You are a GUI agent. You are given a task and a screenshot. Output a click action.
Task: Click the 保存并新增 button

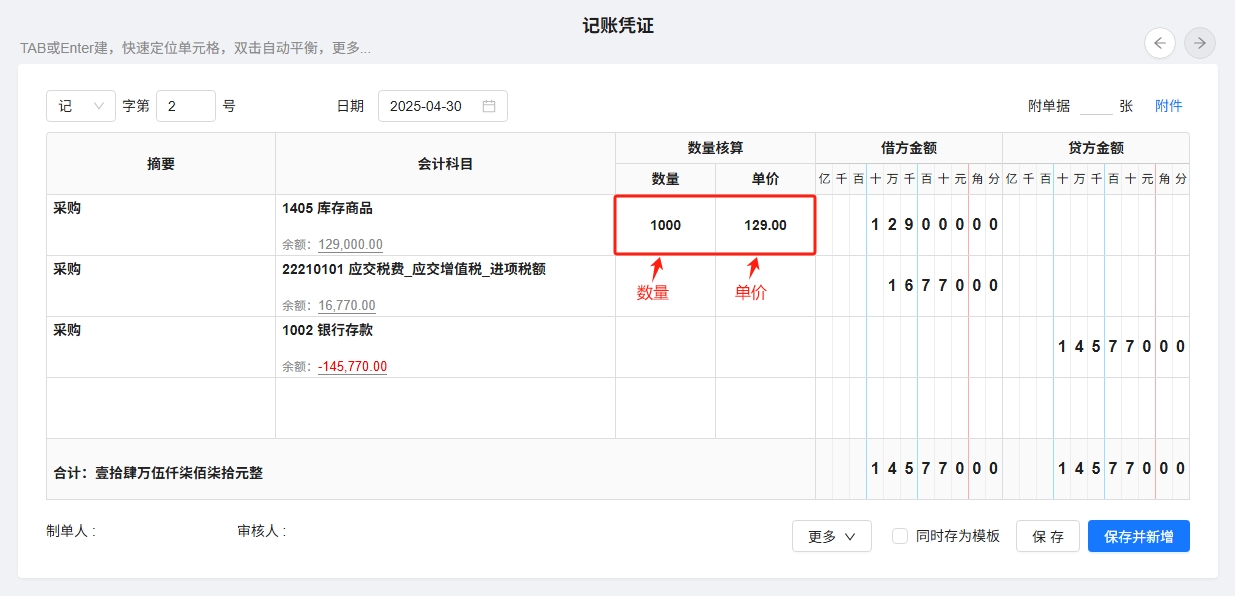[x=1138, y=536]
